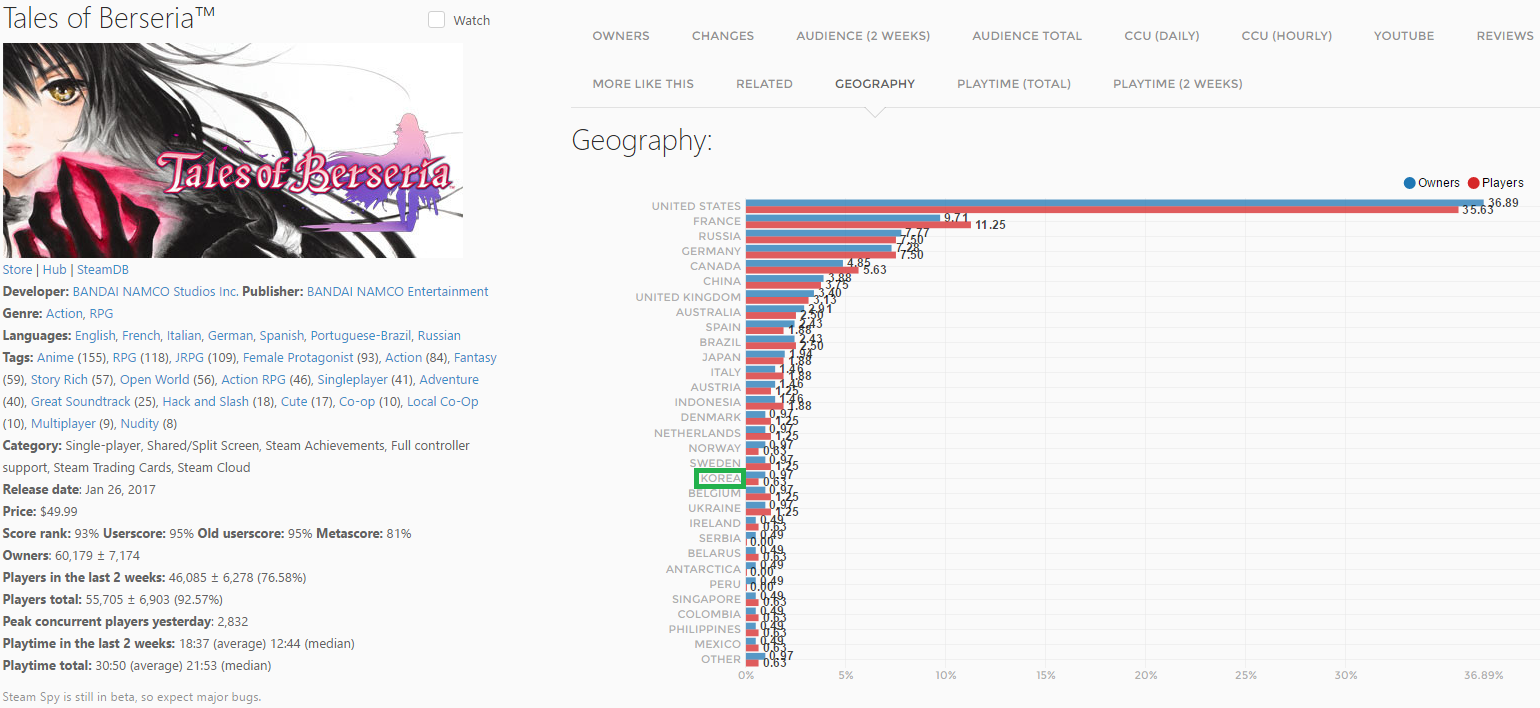Switch to the Reviews tab
This screenshot has height=708, width=1540.
point(1505,36)
